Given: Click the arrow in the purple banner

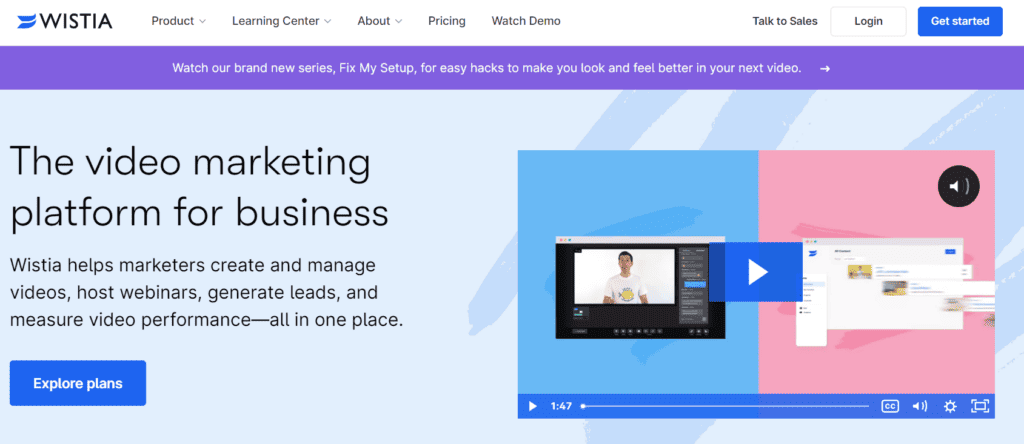Looking at the screenshot, I should (x=825, y=69).
